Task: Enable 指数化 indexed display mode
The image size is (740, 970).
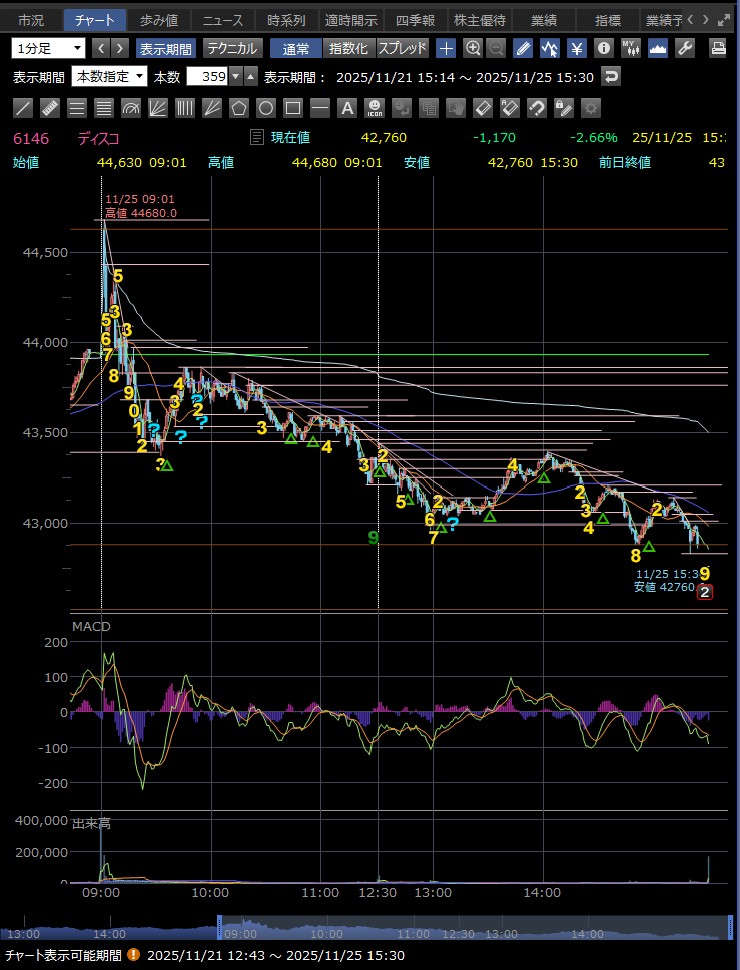Action: (348, 48)
